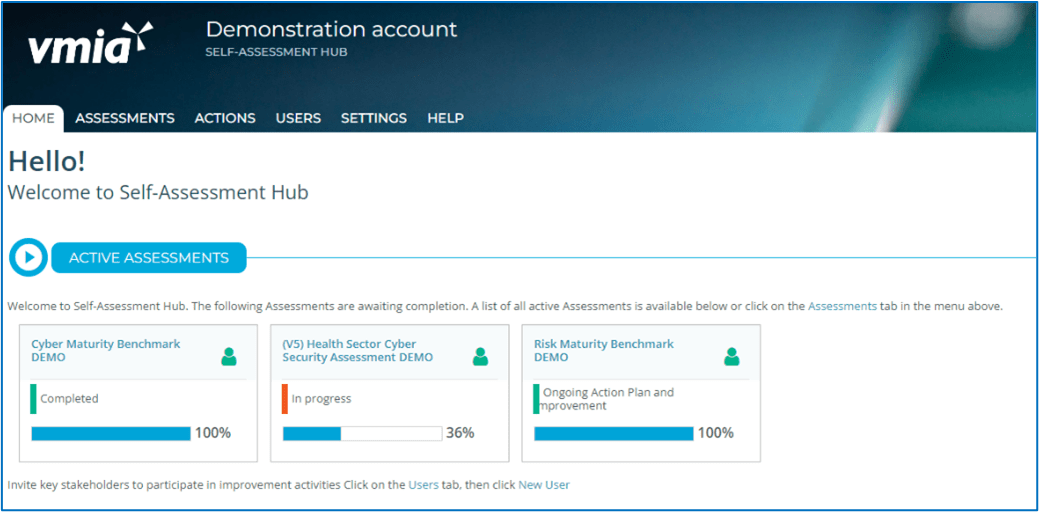The width and height of the screenshot is (1039, 512).
Task: Click the Completed status text
Action: [70, 399]
